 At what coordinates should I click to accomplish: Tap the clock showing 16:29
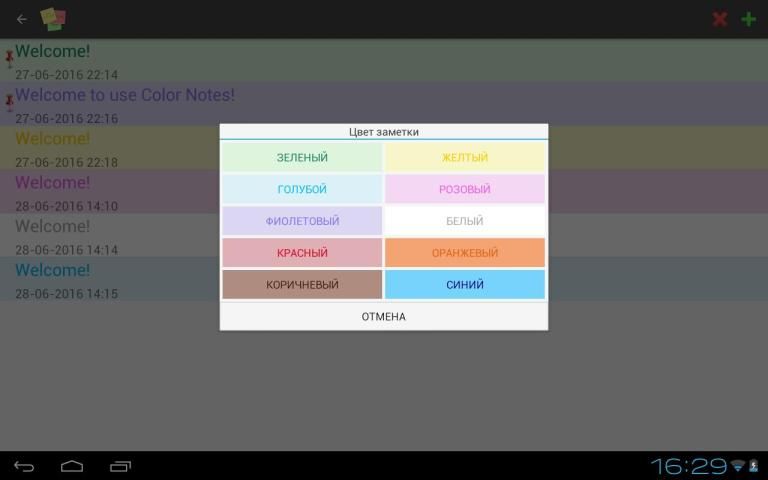point(689,466)
